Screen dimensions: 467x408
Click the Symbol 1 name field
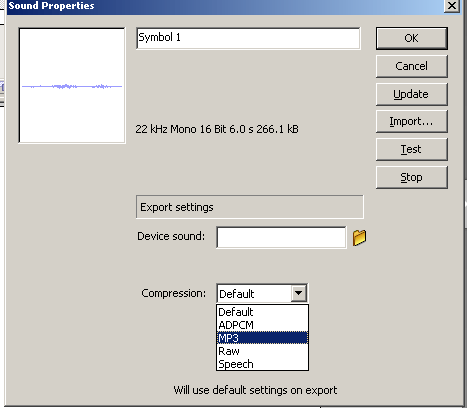(248, 38)
